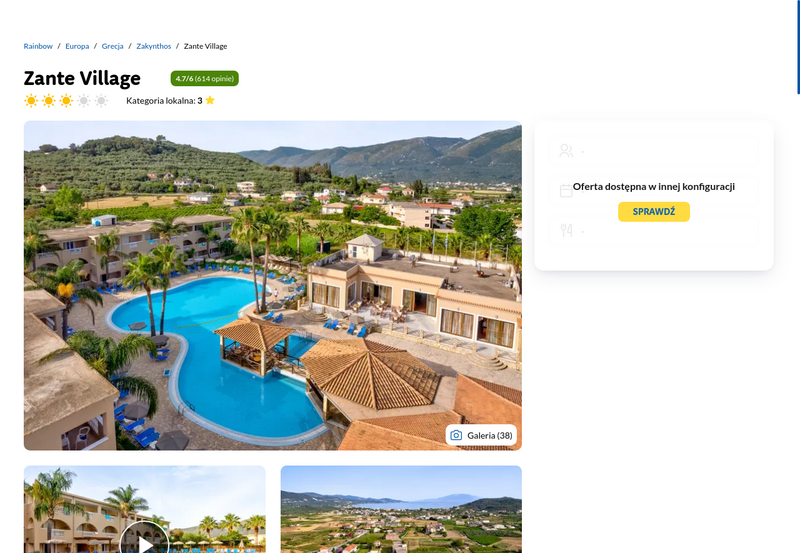Navigate to Zakynthos breadcrumb
The height and width of the screenshot is (553, 800).
point(154,46)
